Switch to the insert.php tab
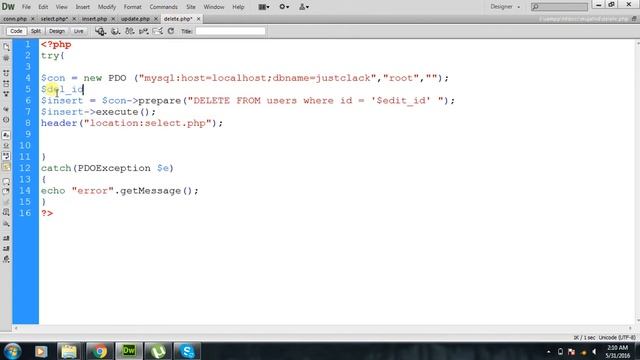This screenshot has width=640, height=360. click(94, 19)
